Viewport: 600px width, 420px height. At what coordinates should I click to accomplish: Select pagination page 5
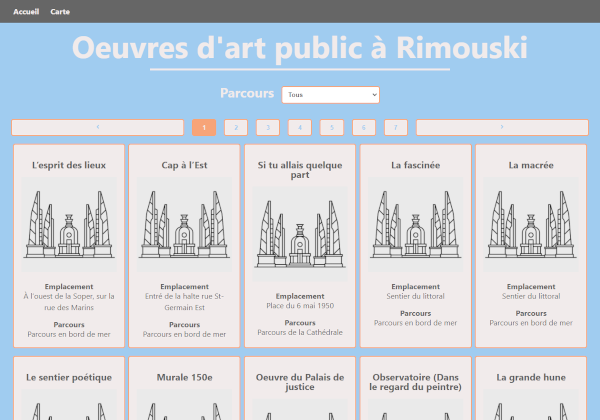[332, 127]
